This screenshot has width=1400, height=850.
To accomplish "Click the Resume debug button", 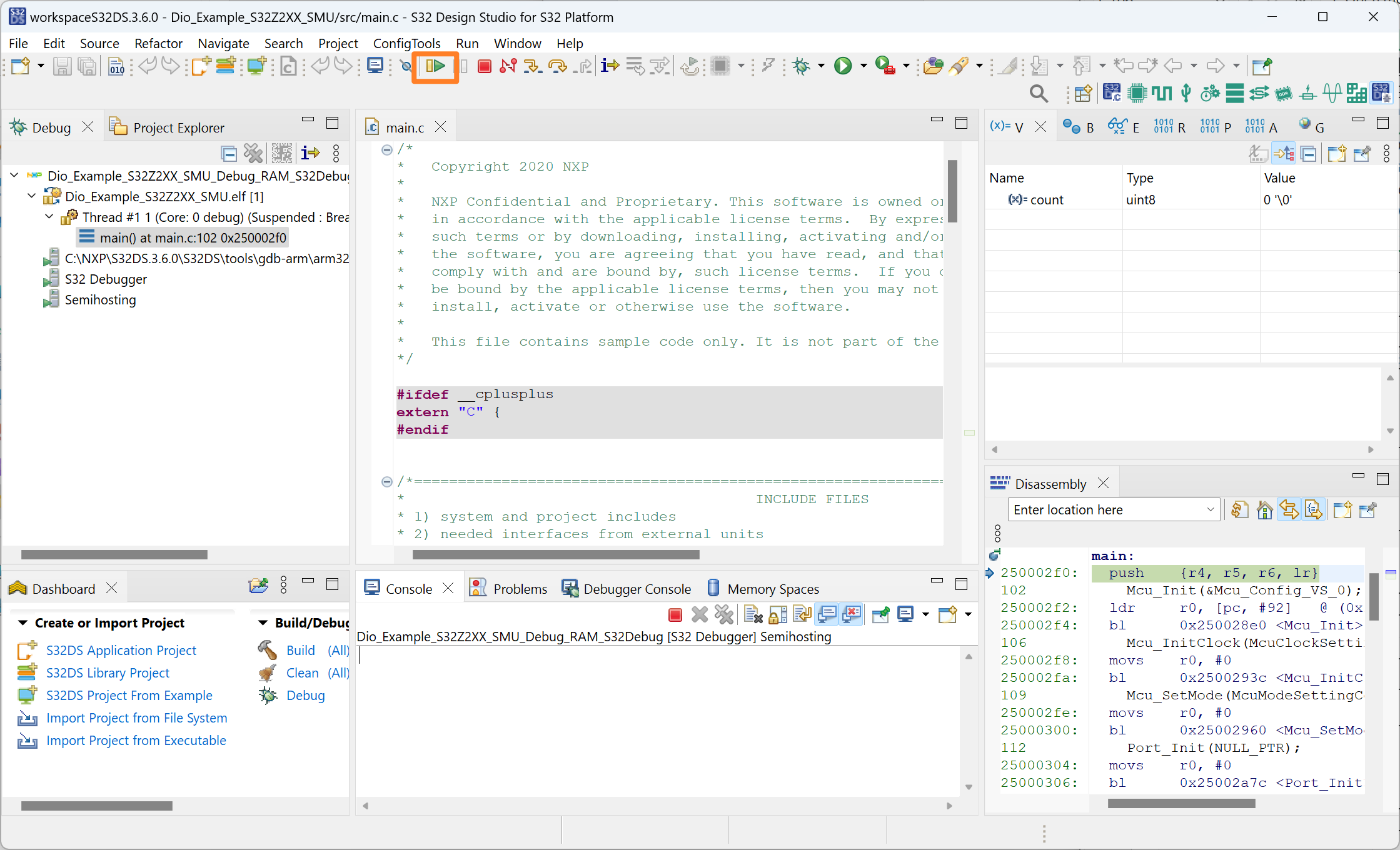I will (x=435, y=66).
